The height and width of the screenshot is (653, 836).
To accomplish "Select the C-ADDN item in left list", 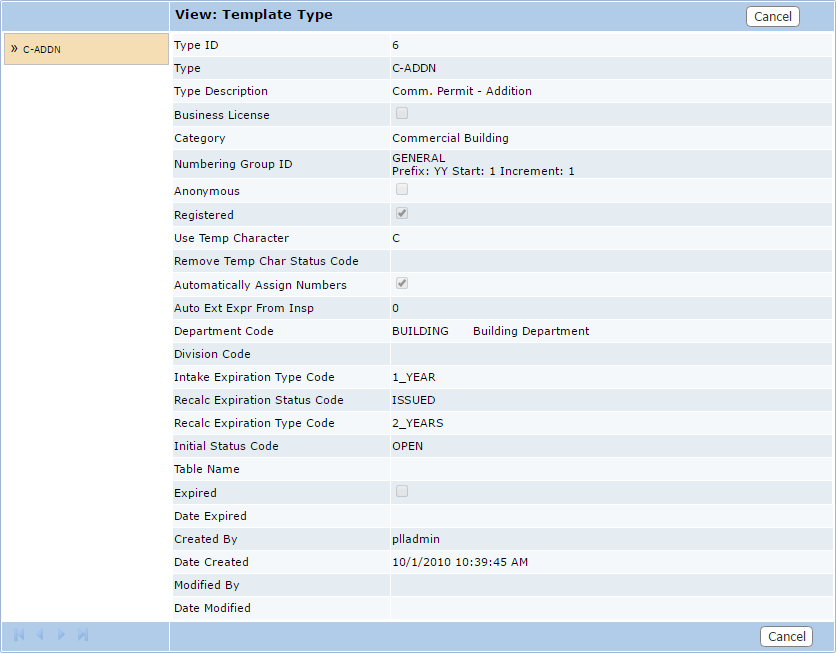I will (42, 49).
